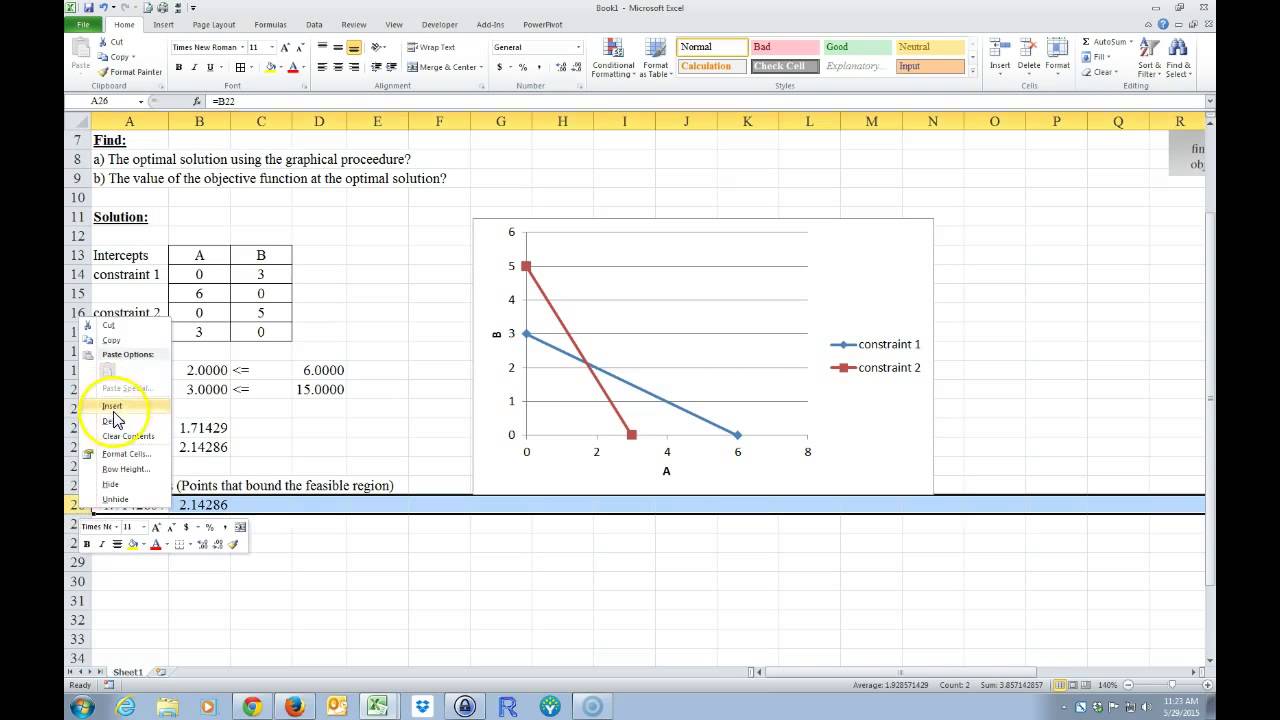1280x720 pixels.
Task: Apply Align Text Right in ribbon
Action: coord(354,67)
